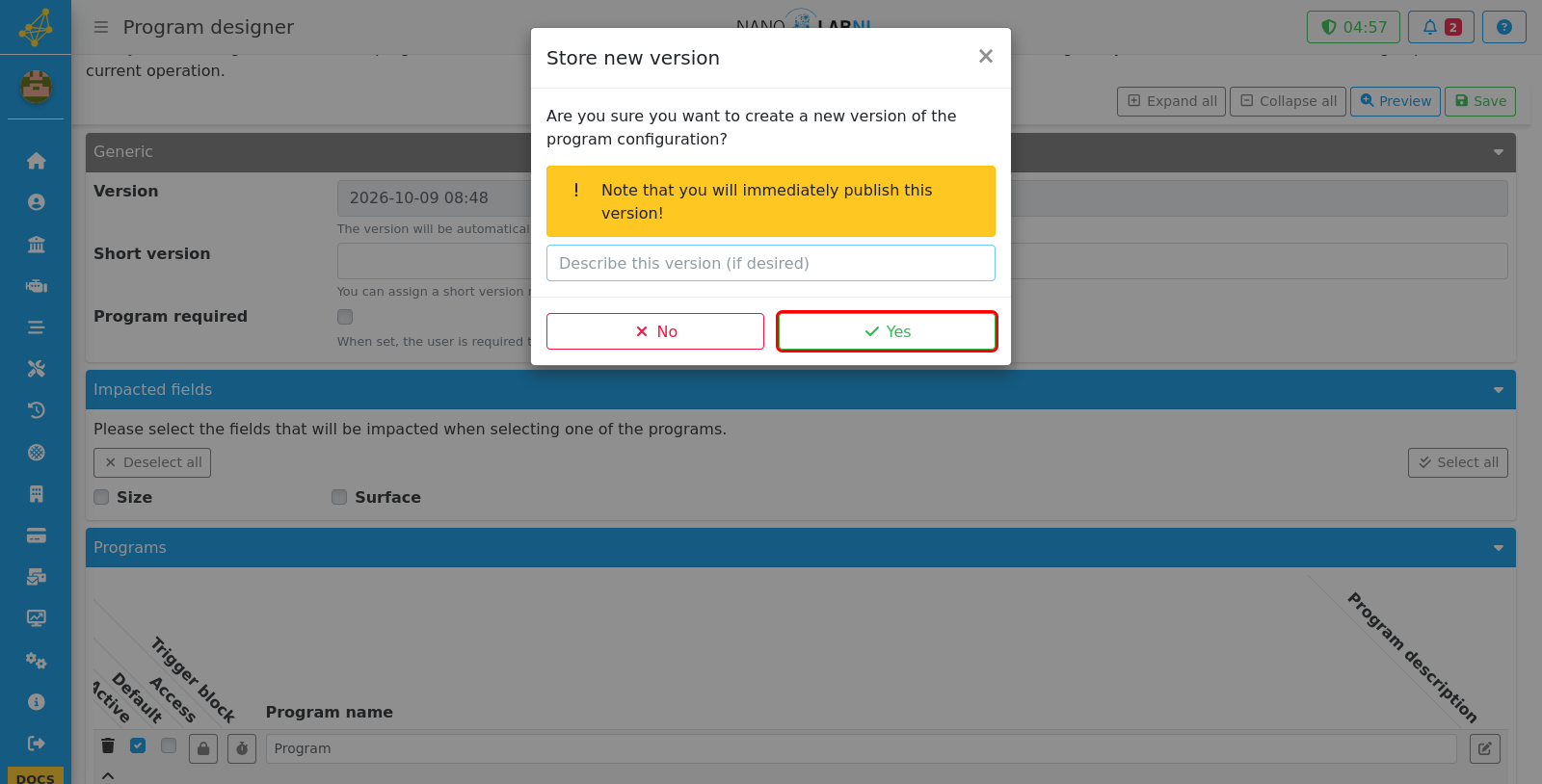Screen dimensions: 1542x784
Task: Toggle the hamburger navigation menu
Action: tap(101, 27)
